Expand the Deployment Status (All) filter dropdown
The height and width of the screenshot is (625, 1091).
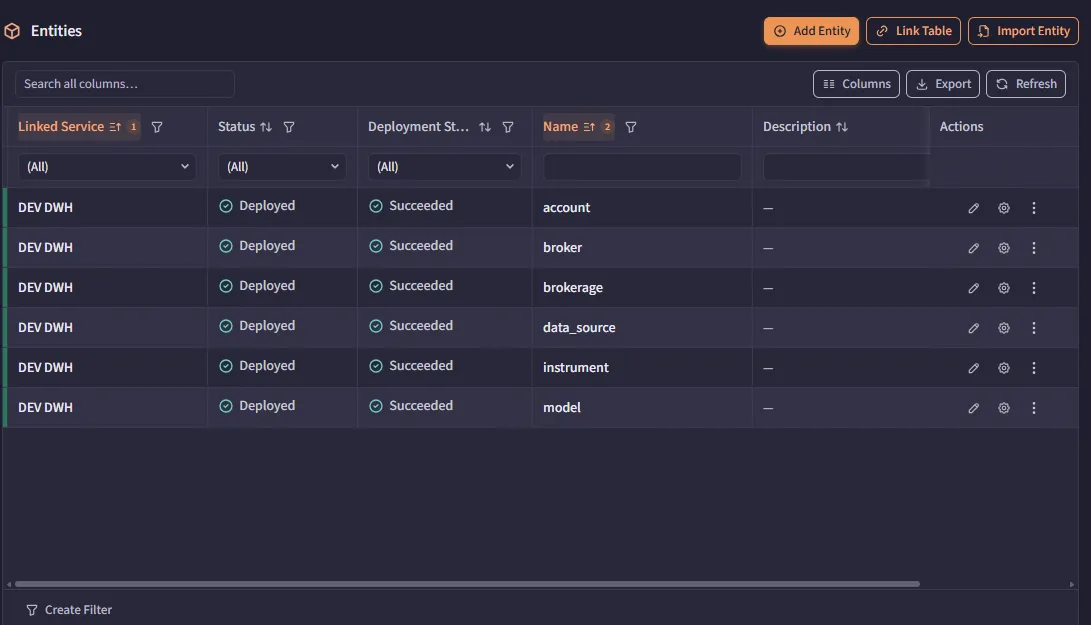[444, 167]
